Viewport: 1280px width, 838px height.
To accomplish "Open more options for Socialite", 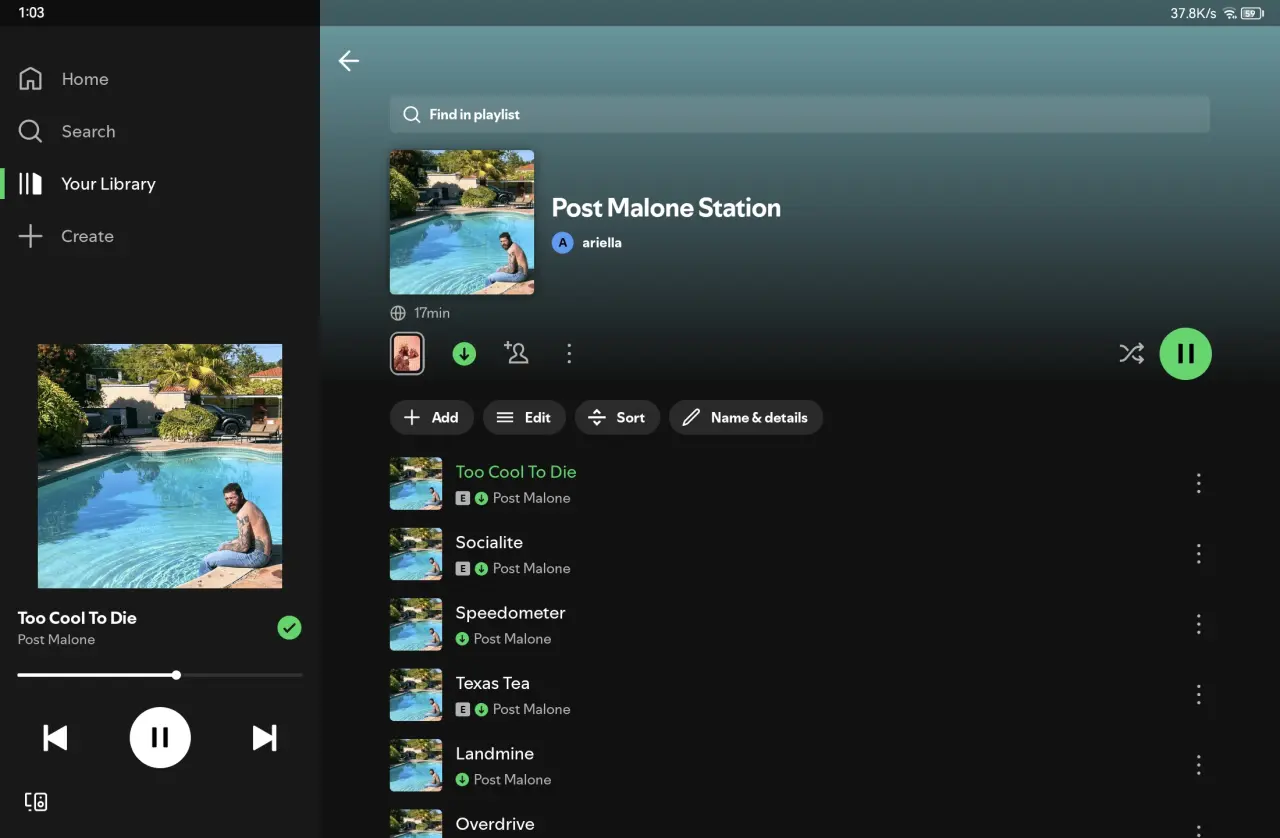I will [x=1198, y=554].
